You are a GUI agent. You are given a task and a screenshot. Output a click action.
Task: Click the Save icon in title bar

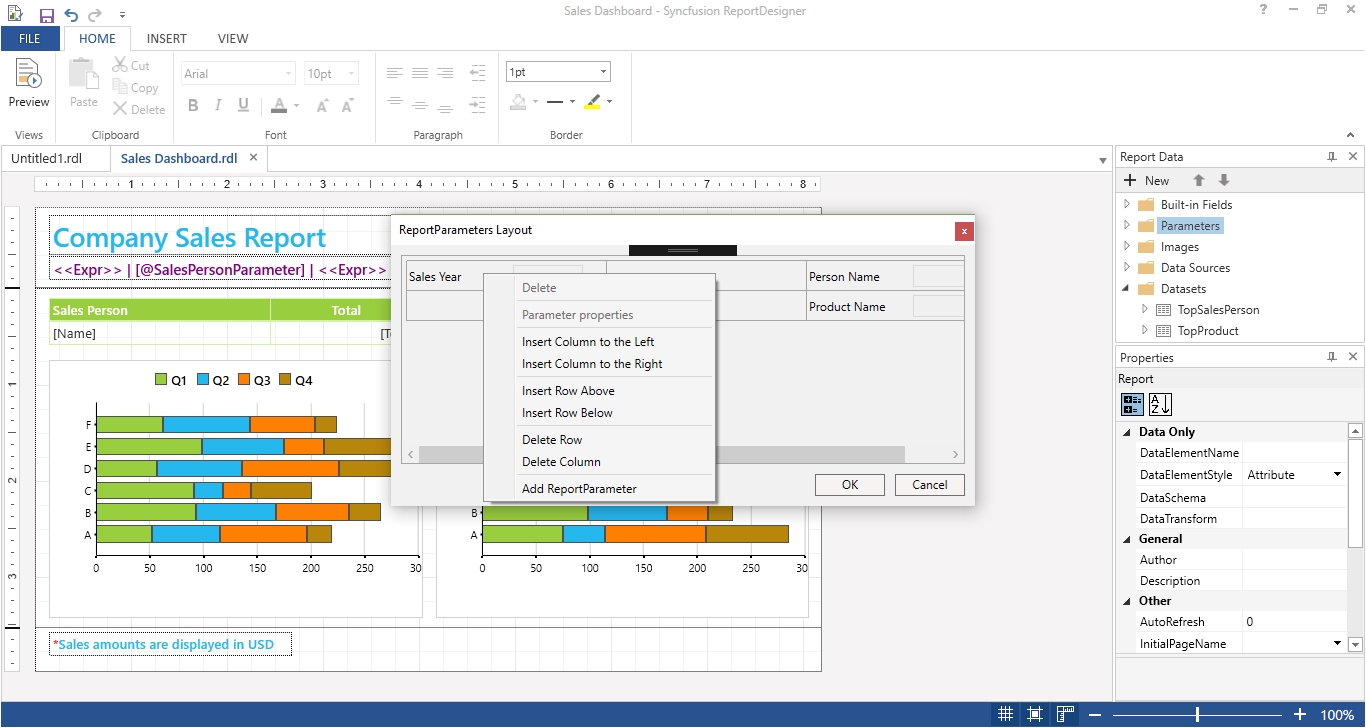point(47,15)
